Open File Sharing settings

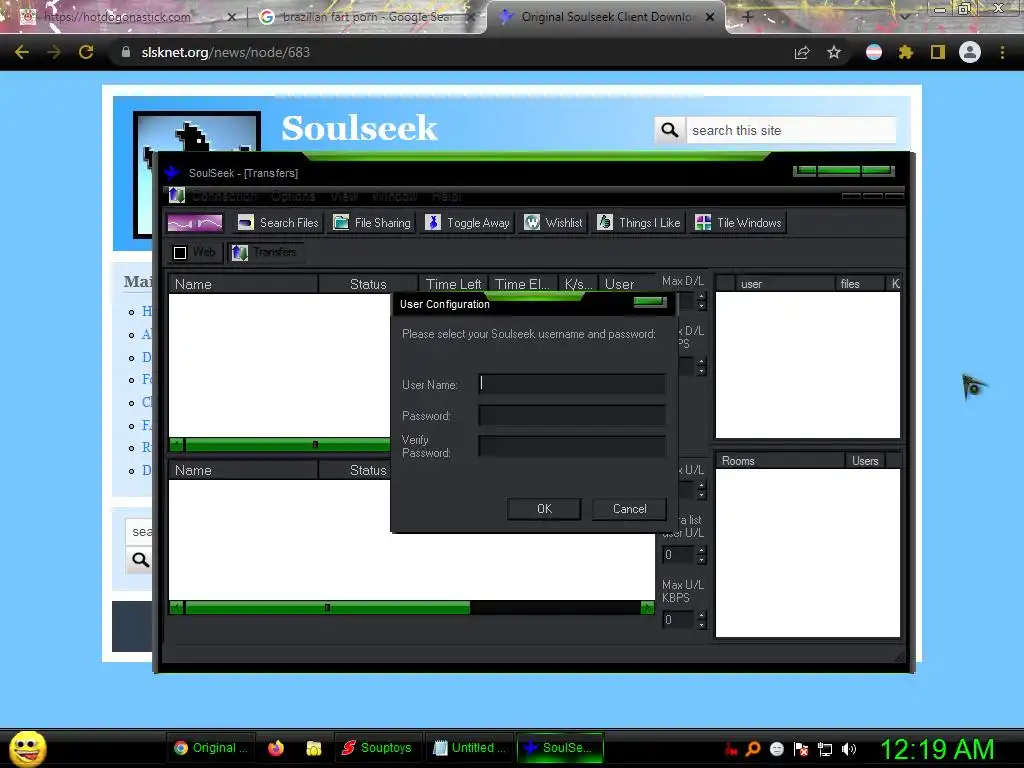pos(372,223)
